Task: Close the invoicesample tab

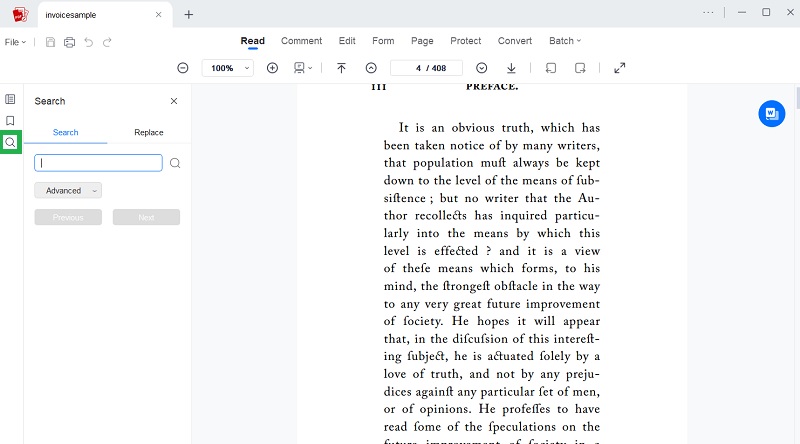Action: pos(159,15)
